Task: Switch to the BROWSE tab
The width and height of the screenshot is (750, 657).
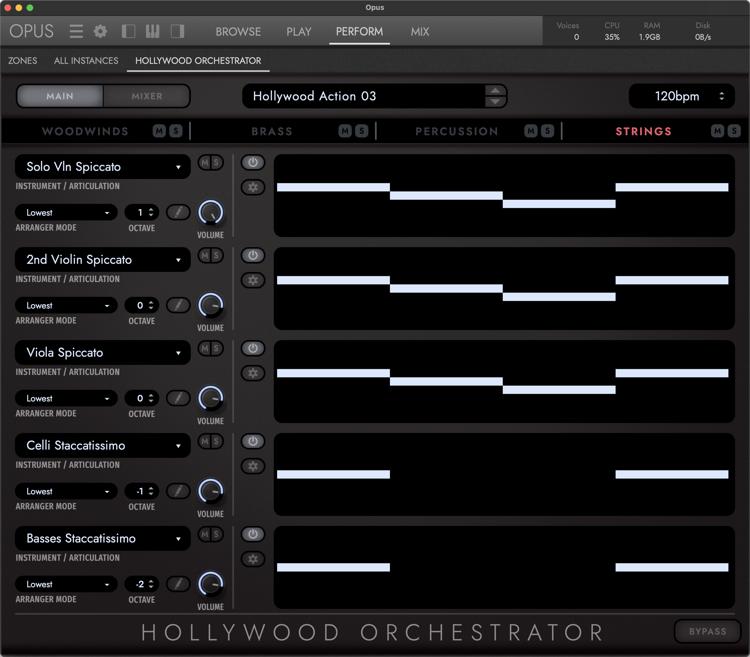Action: coord(238,32)
